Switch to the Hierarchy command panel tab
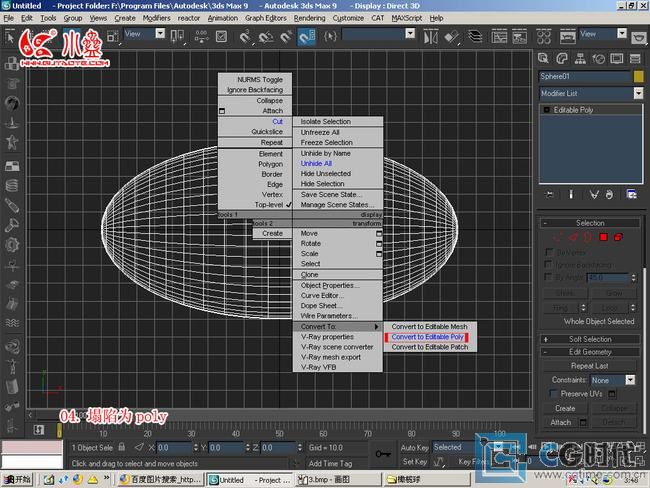Image resolution: width=650 pixels, height=488 pixels. point(580,59)
